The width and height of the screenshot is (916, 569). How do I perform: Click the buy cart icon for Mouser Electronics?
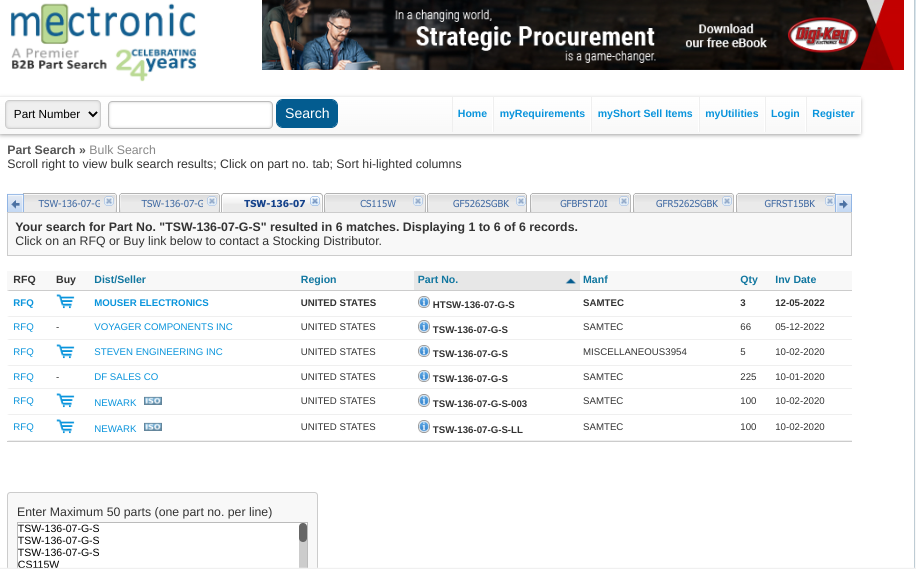(x=65, y=302)
